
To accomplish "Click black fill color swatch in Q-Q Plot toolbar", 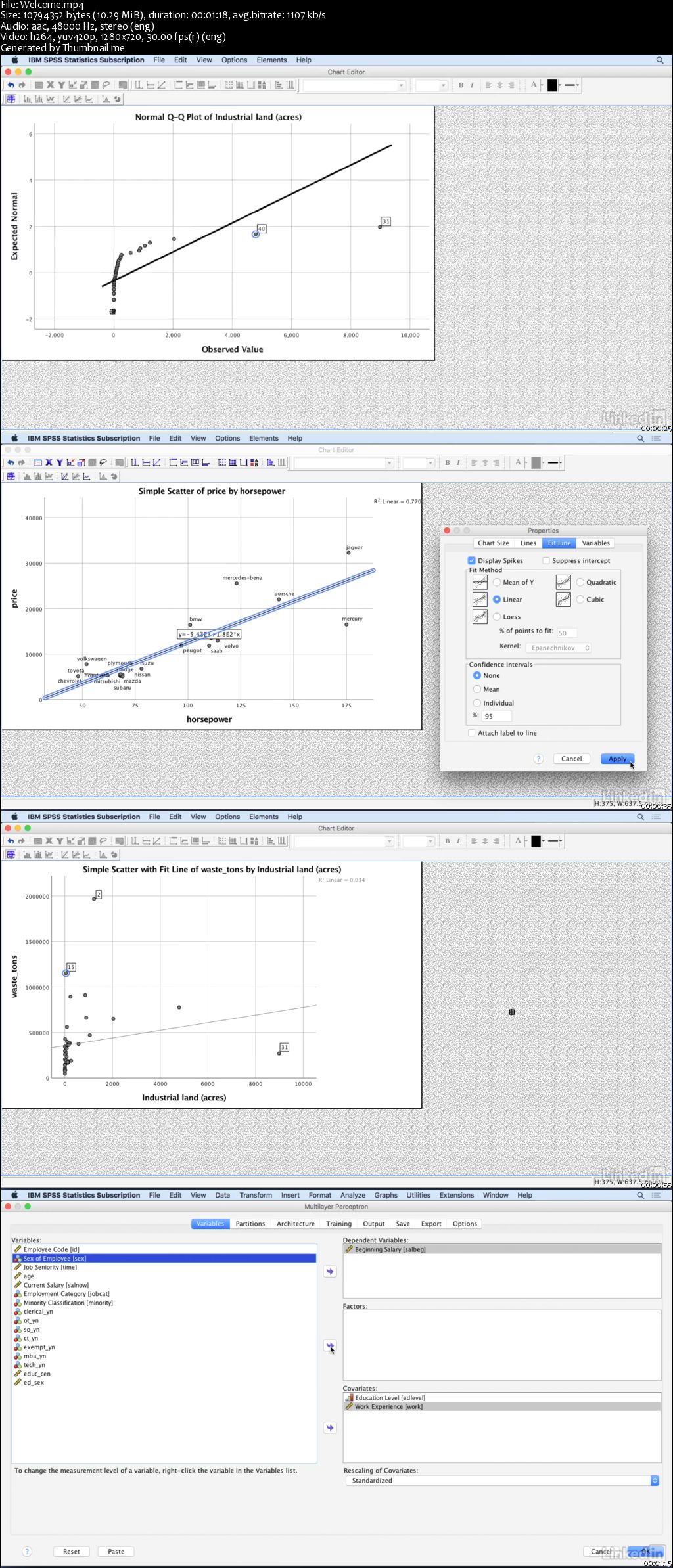I will click(552, 85).
